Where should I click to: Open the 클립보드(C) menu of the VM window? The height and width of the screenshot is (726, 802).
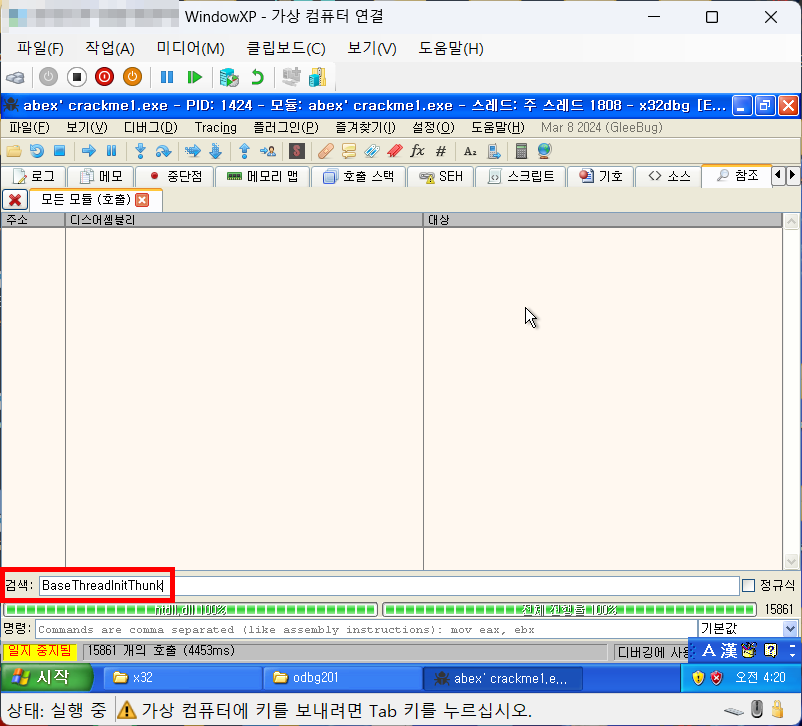click(x=285, y=49)
